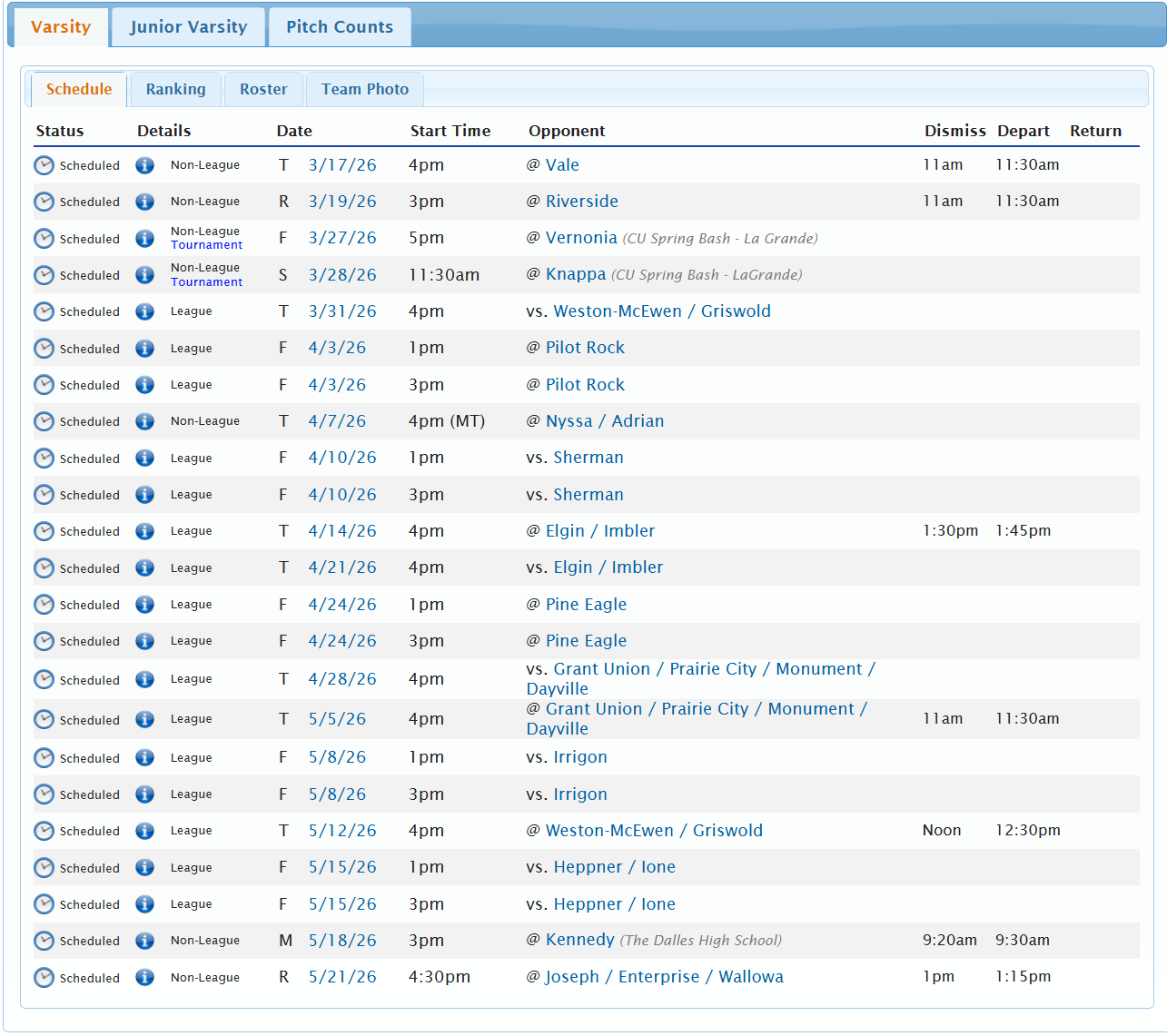This screenshot has width=1167, height=1036.
Task: Click the Vale opponent link
Action: pyautogui.click(x=562, y=165)
